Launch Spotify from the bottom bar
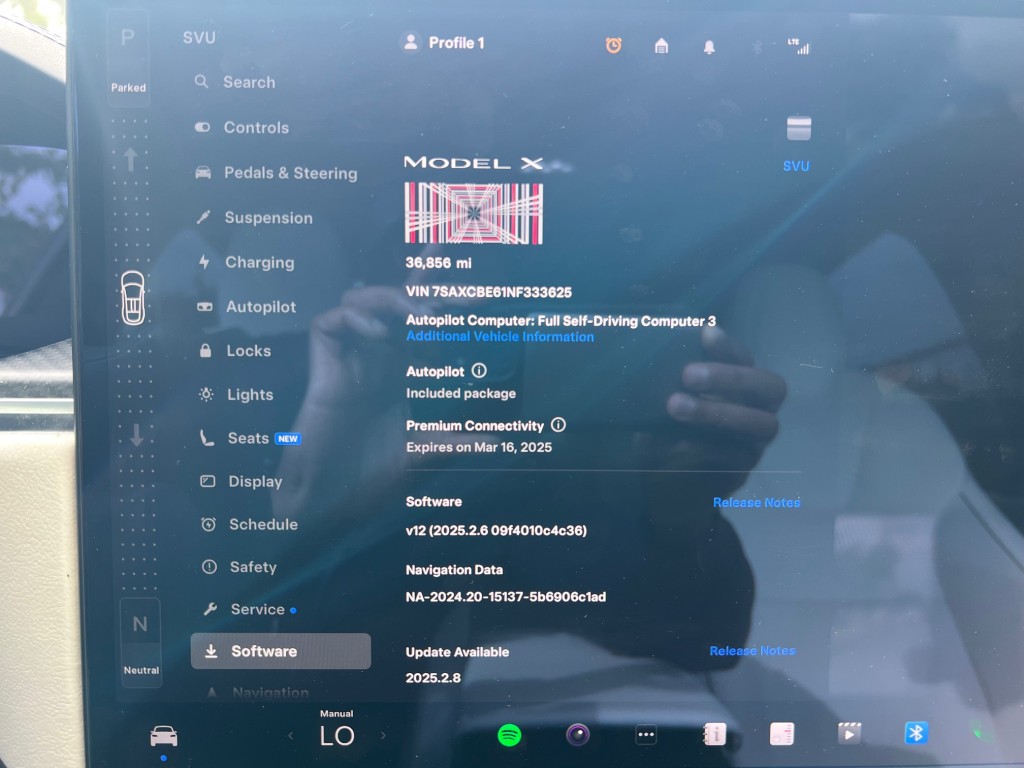The height and width of the screenshot is (768, 1024). pos(509,735)
